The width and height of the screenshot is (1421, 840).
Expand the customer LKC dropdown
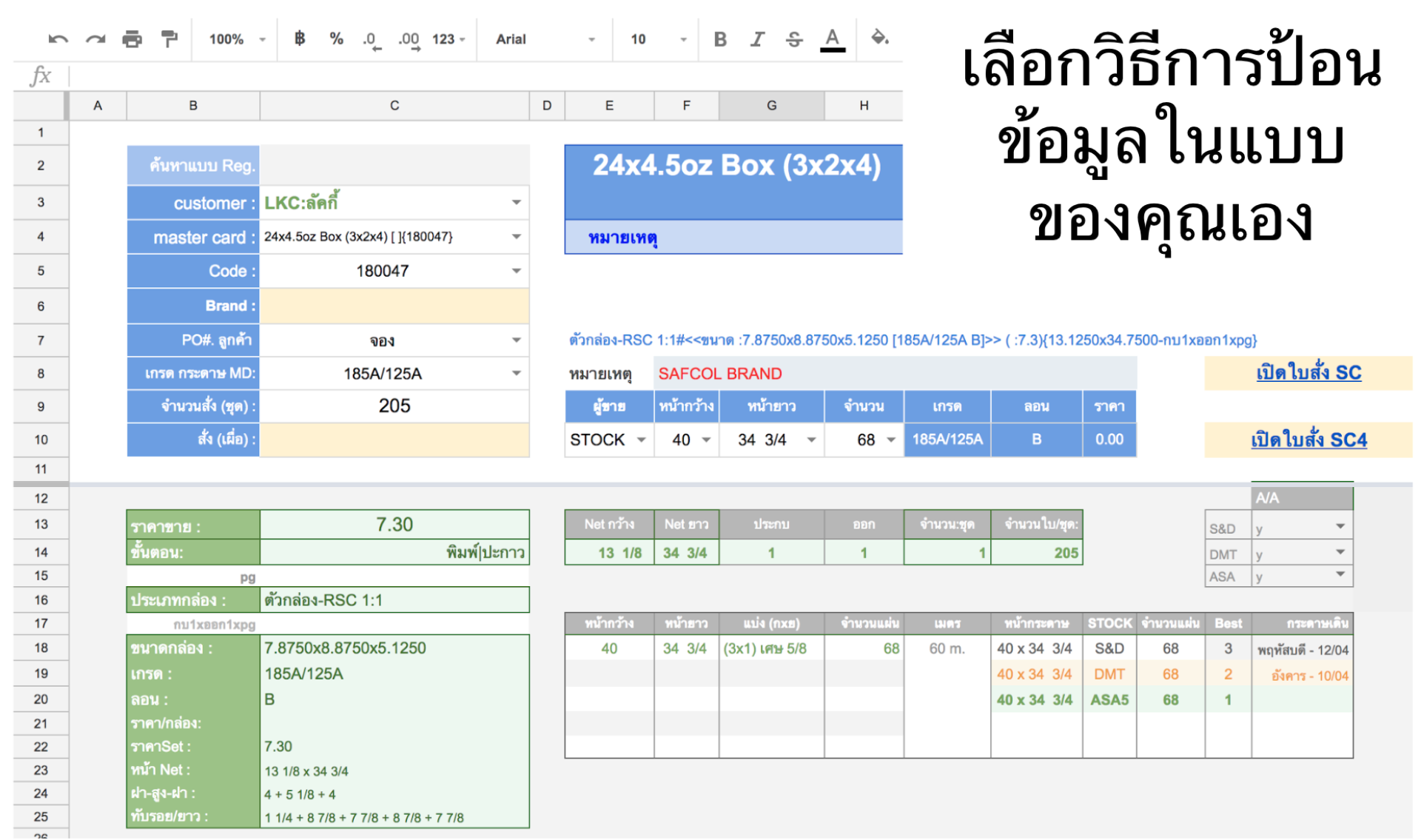tap(516, 203)
